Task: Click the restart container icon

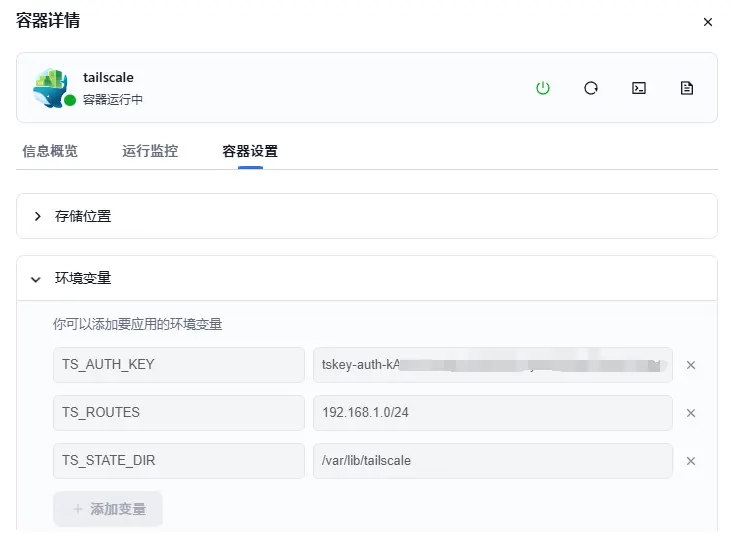Action: [x=591, y=88]
